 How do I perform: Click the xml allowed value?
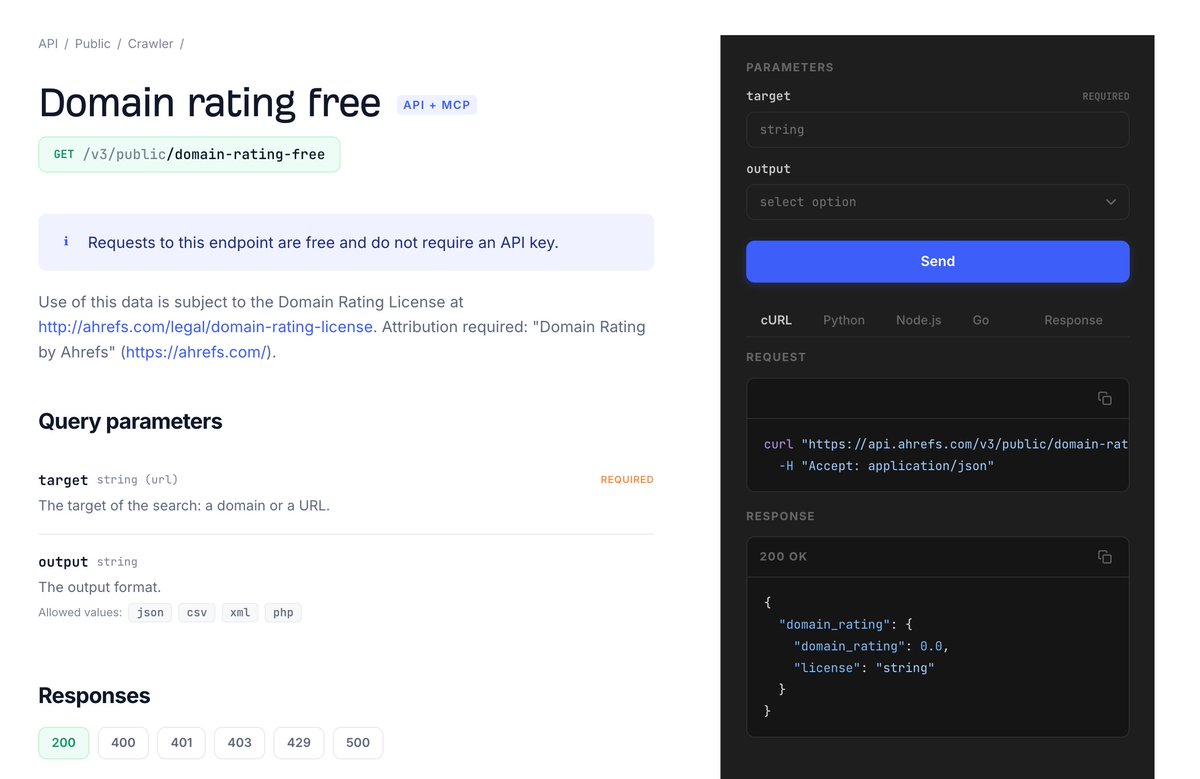241,613
